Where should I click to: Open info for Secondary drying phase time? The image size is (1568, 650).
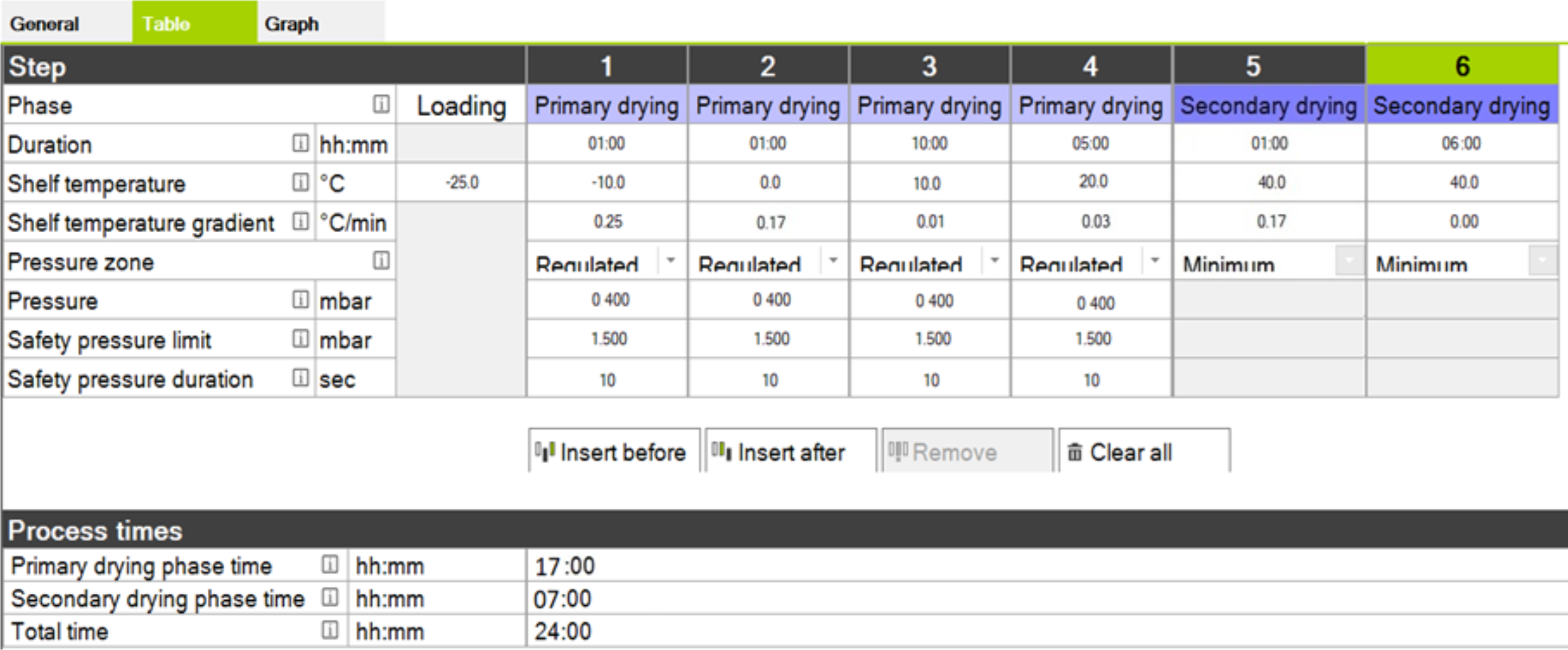point(329,598)
